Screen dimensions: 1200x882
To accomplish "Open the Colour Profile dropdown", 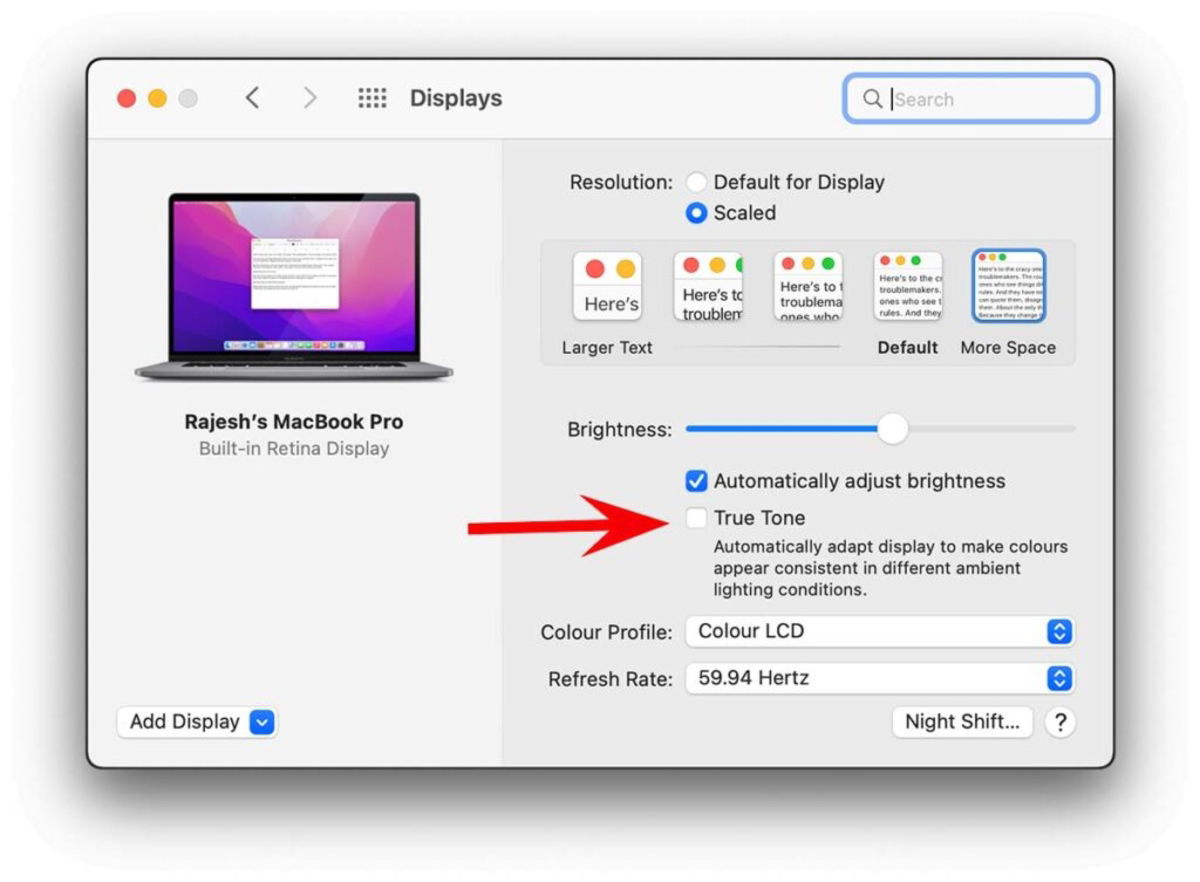I will point(1060,631).
